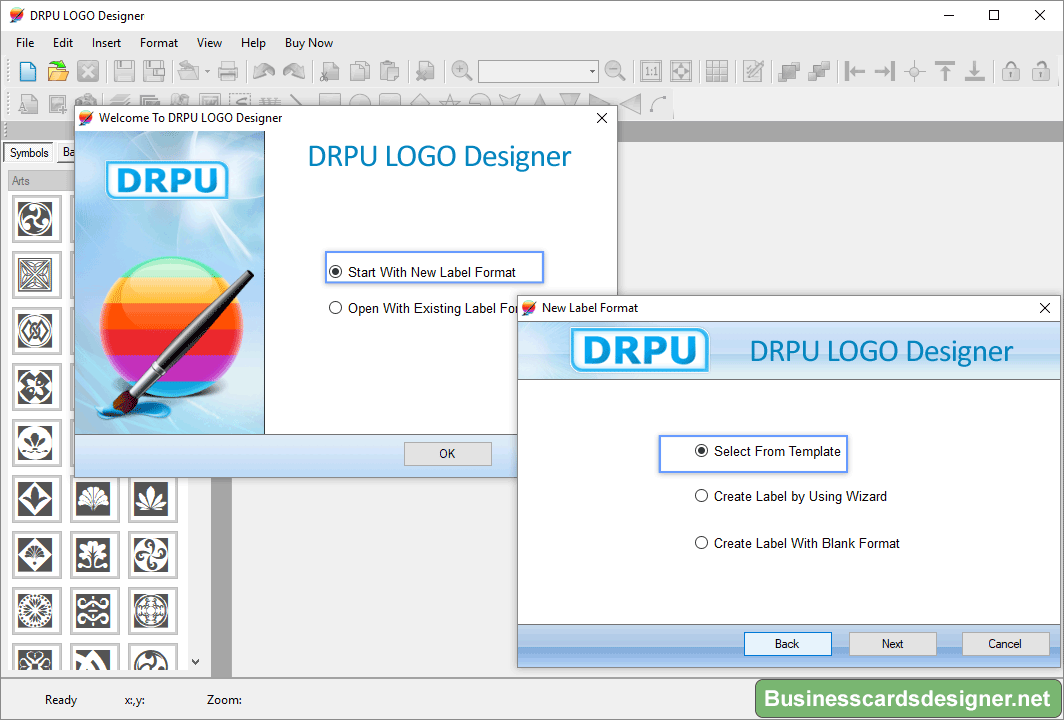Switch to the Symbols tab
Image resolution: width=1064 pixels, height=720 pixels.
(x=29, y=153)
